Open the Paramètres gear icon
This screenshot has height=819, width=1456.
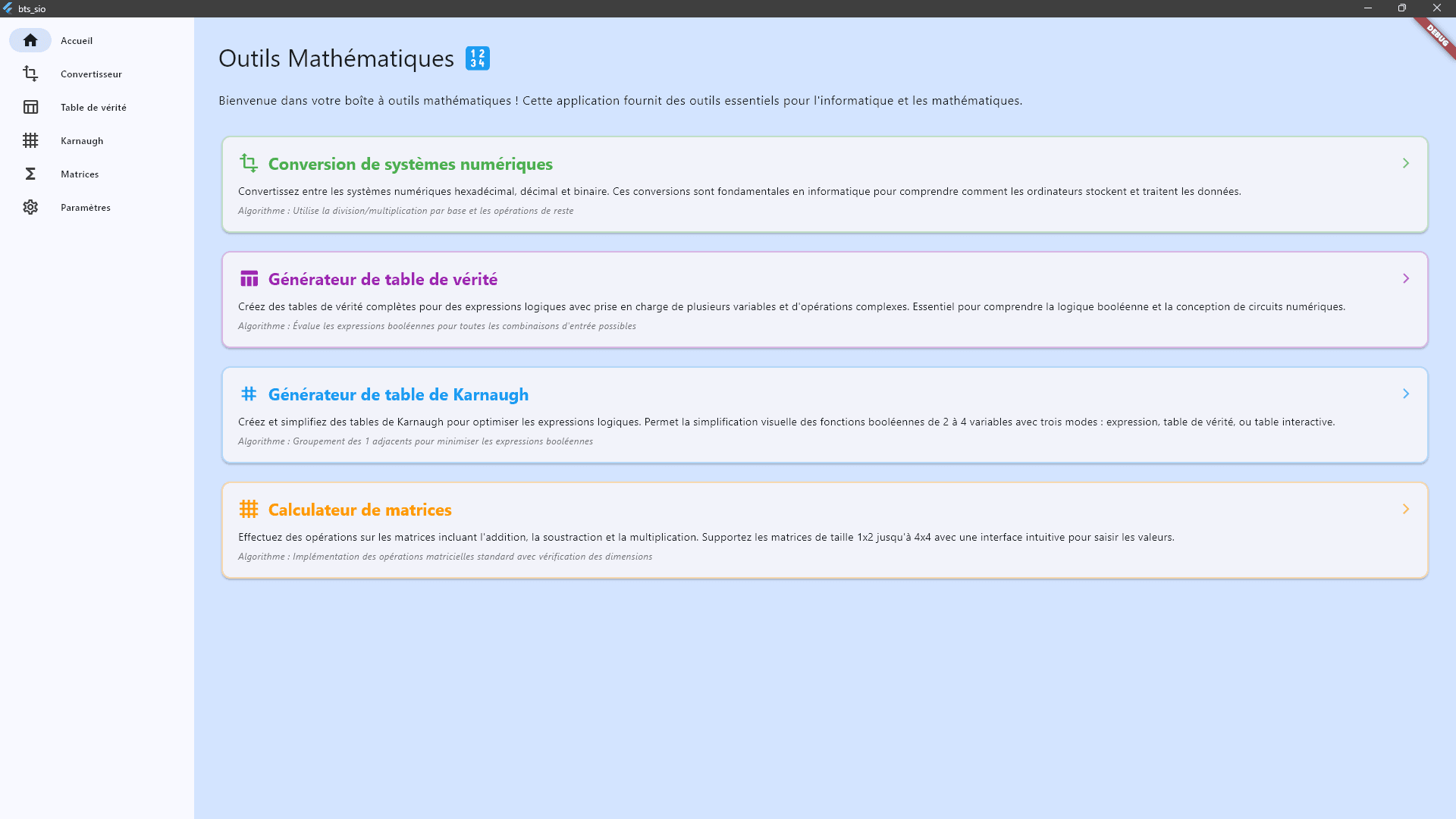30,207
